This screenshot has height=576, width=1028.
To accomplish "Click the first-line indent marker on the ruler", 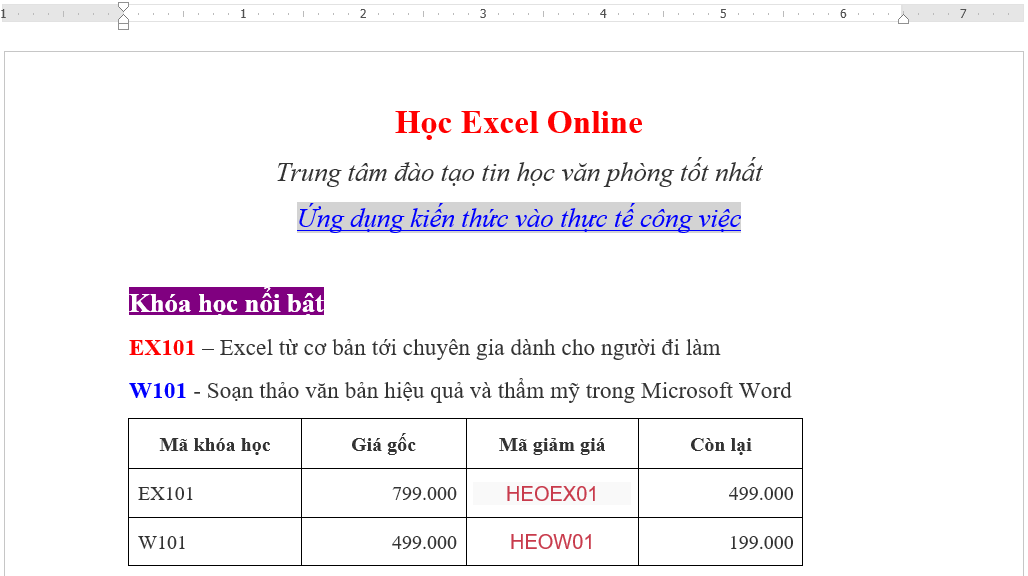I will pos(122,9).
